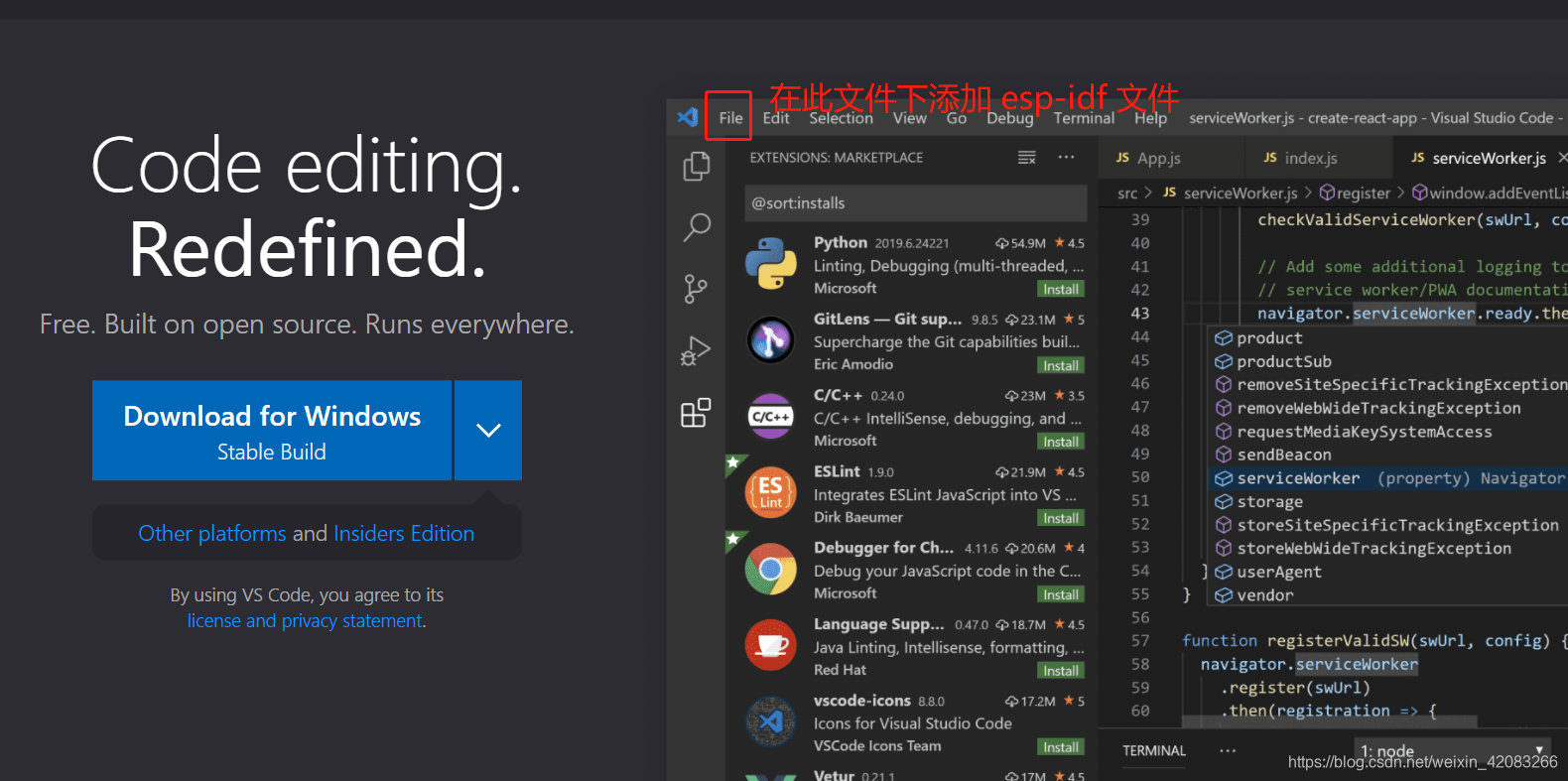Image resolution: width=1568 pixels, height=781 pixels.
Task: Select the Debugger for Chrome icon
Action: pyautogui.click(x=771, y=569)
